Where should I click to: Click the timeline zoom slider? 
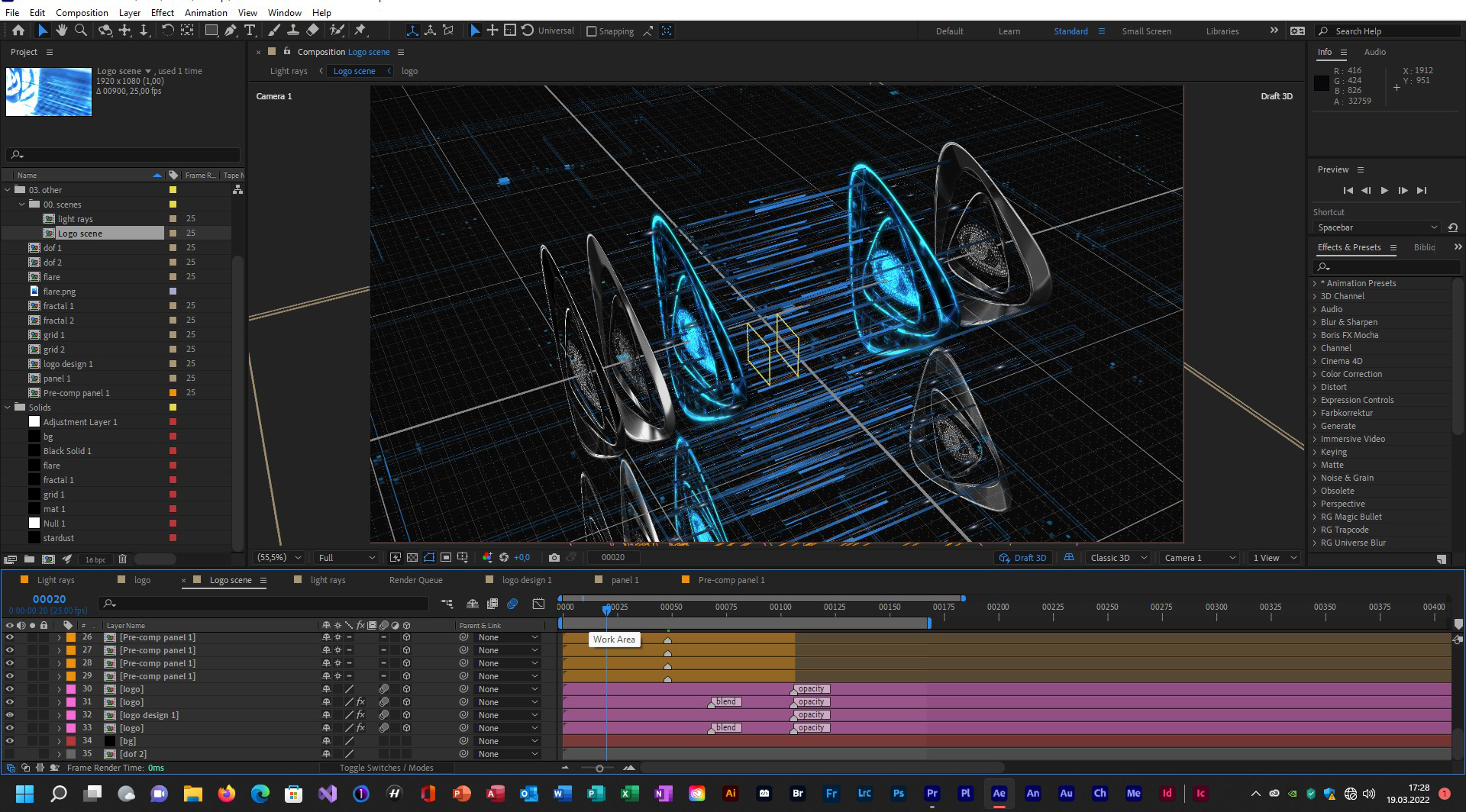599,768
